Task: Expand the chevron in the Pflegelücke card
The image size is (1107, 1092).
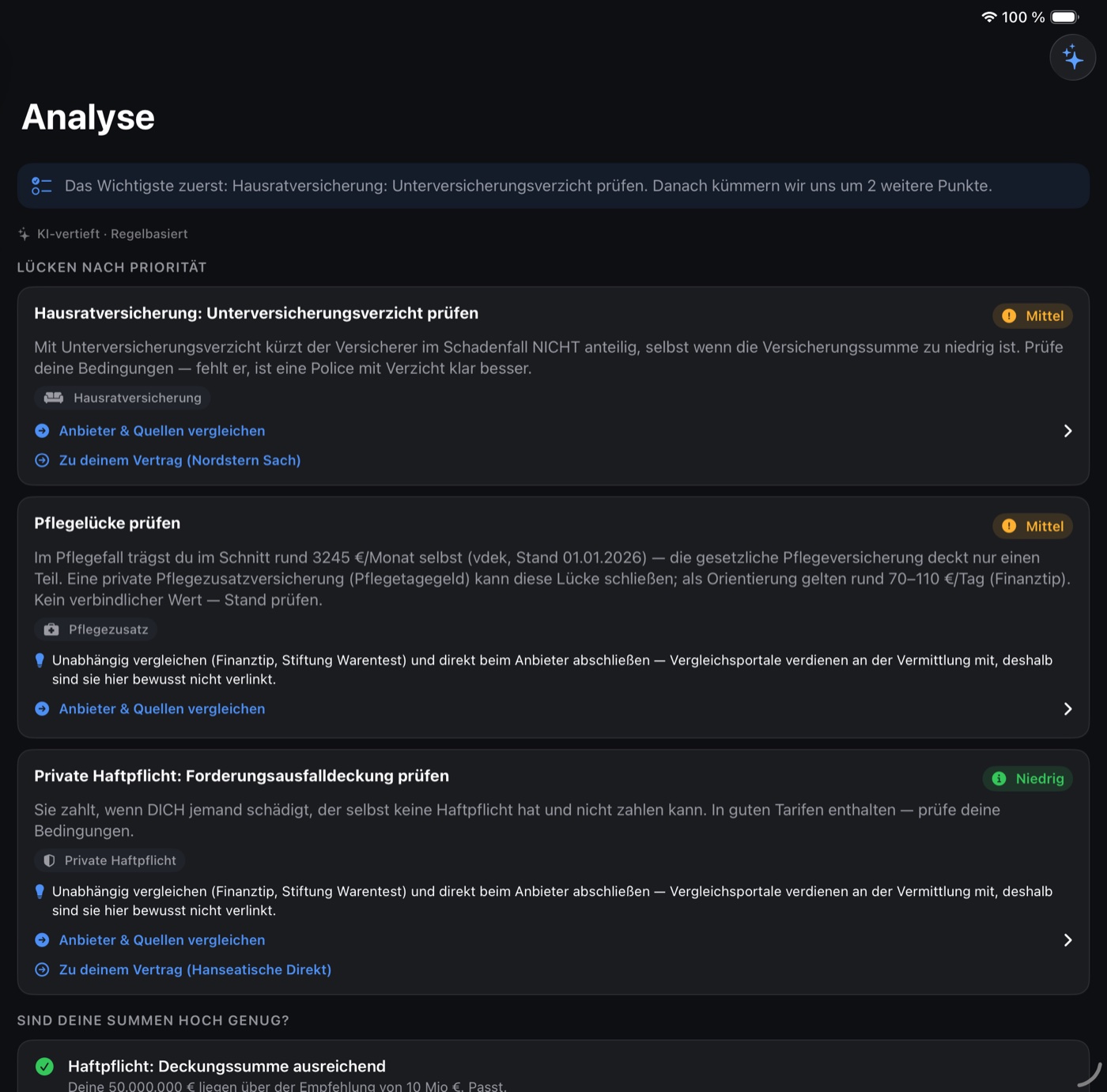Action: [1067, 709]
